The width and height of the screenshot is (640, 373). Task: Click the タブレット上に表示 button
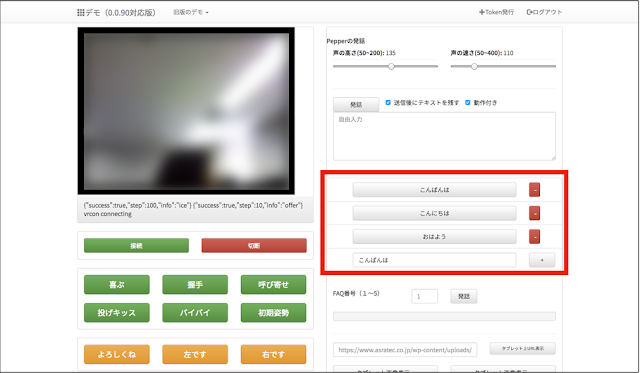point(522,349)
